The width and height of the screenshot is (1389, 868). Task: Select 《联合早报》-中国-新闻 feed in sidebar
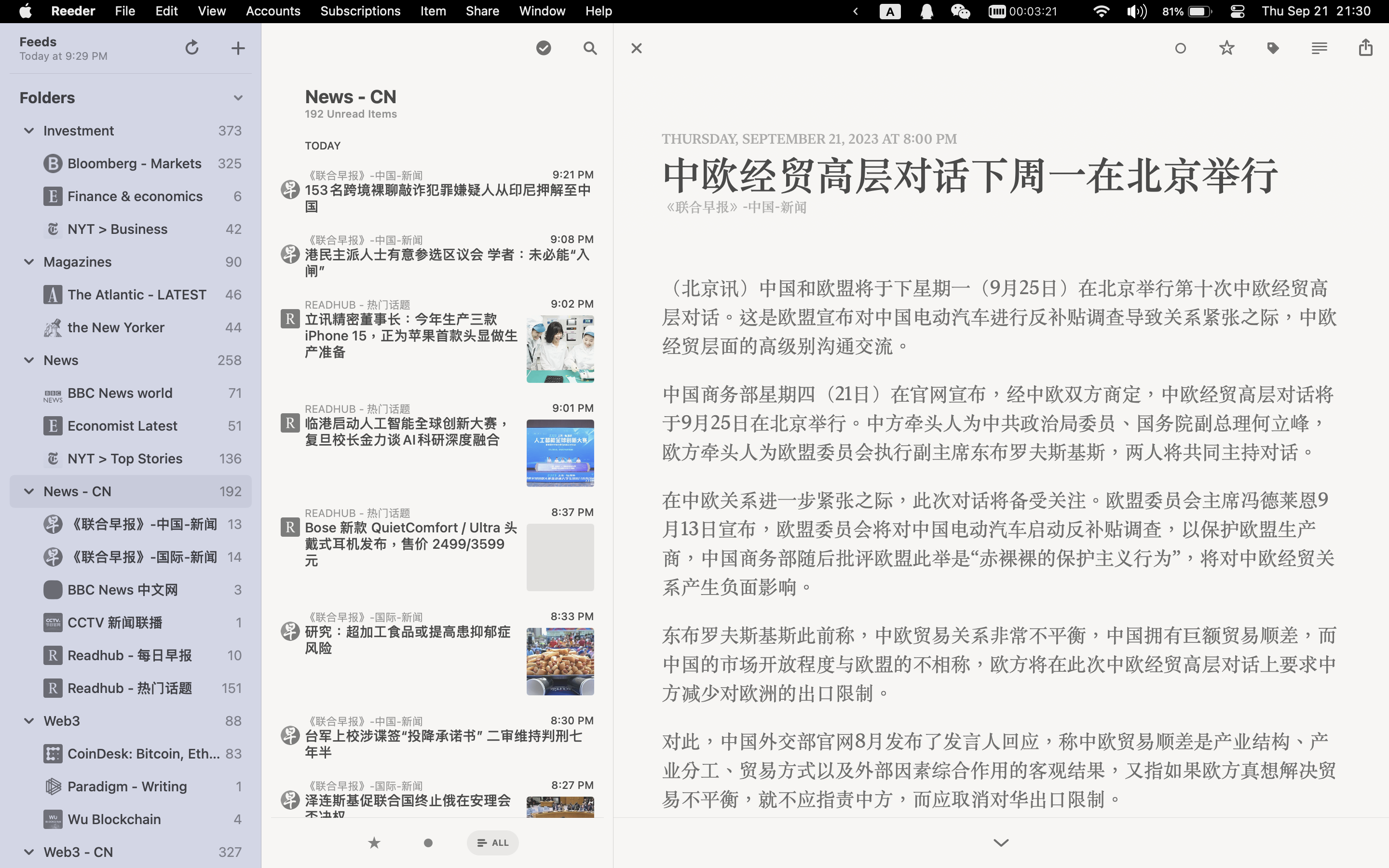[131, 524]
